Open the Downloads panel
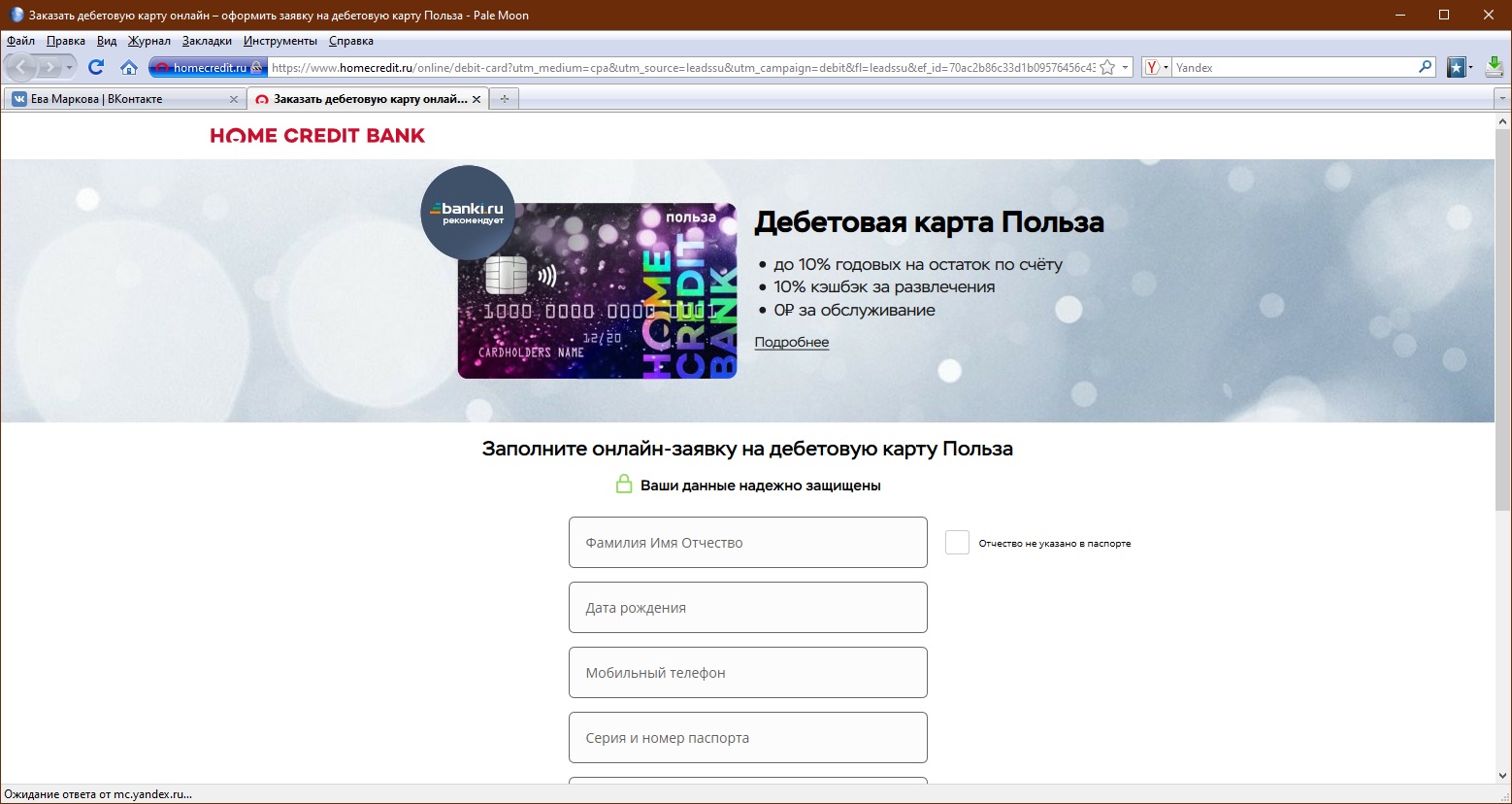Image resolution: width=1512 pixels, height=804 pixels. click(x=1494, y=67)
